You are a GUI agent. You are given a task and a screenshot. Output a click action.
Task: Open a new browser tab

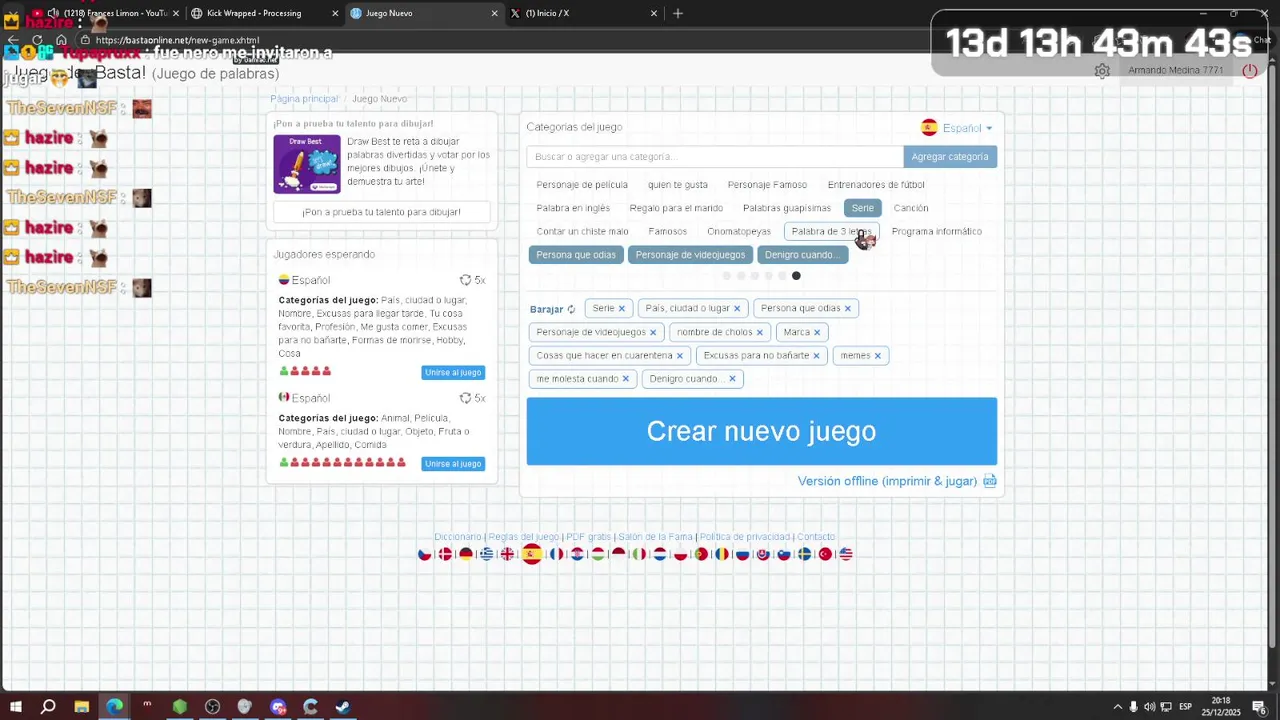[x=678, y=13]
